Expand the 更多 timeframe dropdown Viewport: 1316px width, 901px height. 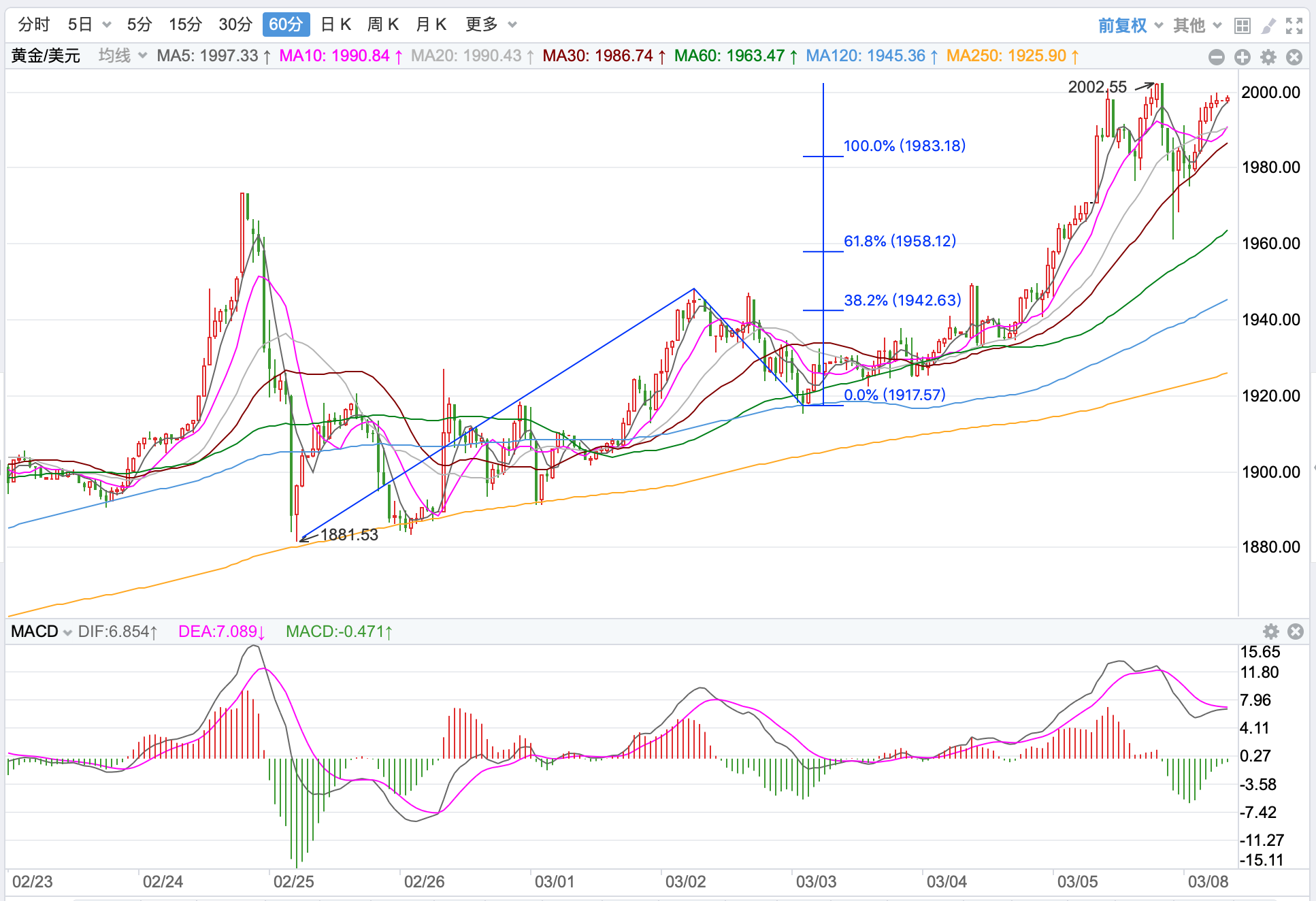point(491,24)
